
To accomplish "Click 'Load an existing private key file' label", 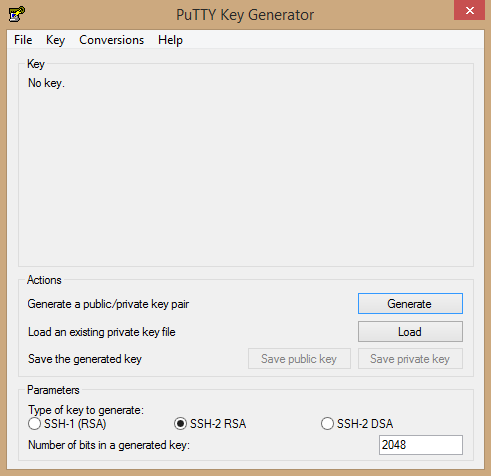I will 102,332.
